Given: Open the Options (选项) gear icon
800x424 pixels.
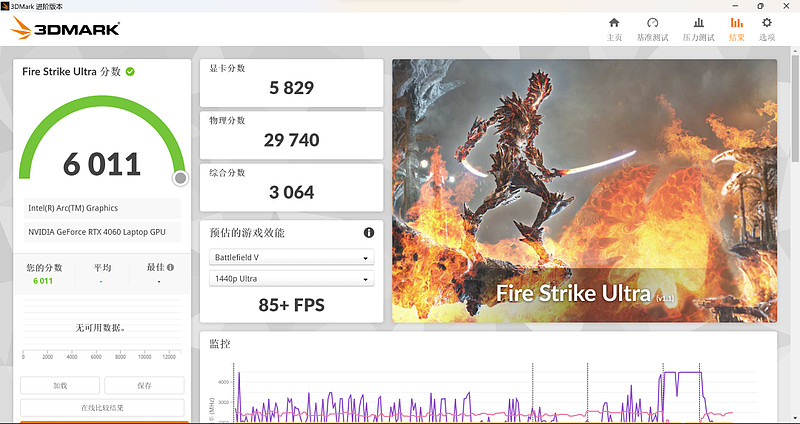Looking at the screenshot, I should click(767, 23).
